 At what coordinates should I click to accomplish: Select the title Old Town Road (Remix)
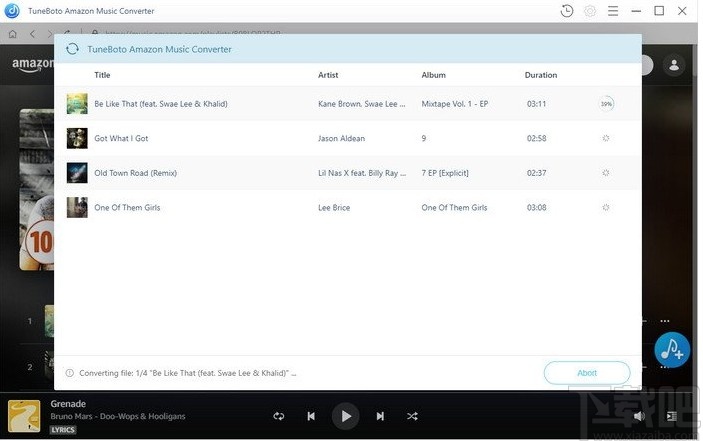tap(135, 173)
